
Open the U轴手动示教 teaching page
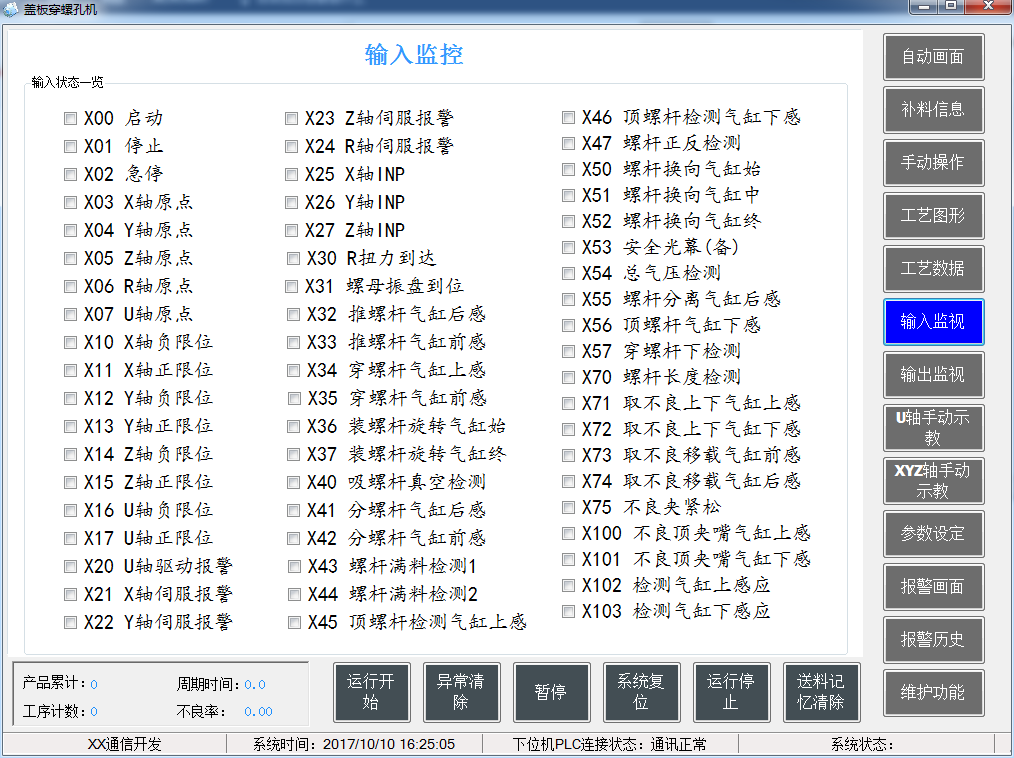pos(933,428)
